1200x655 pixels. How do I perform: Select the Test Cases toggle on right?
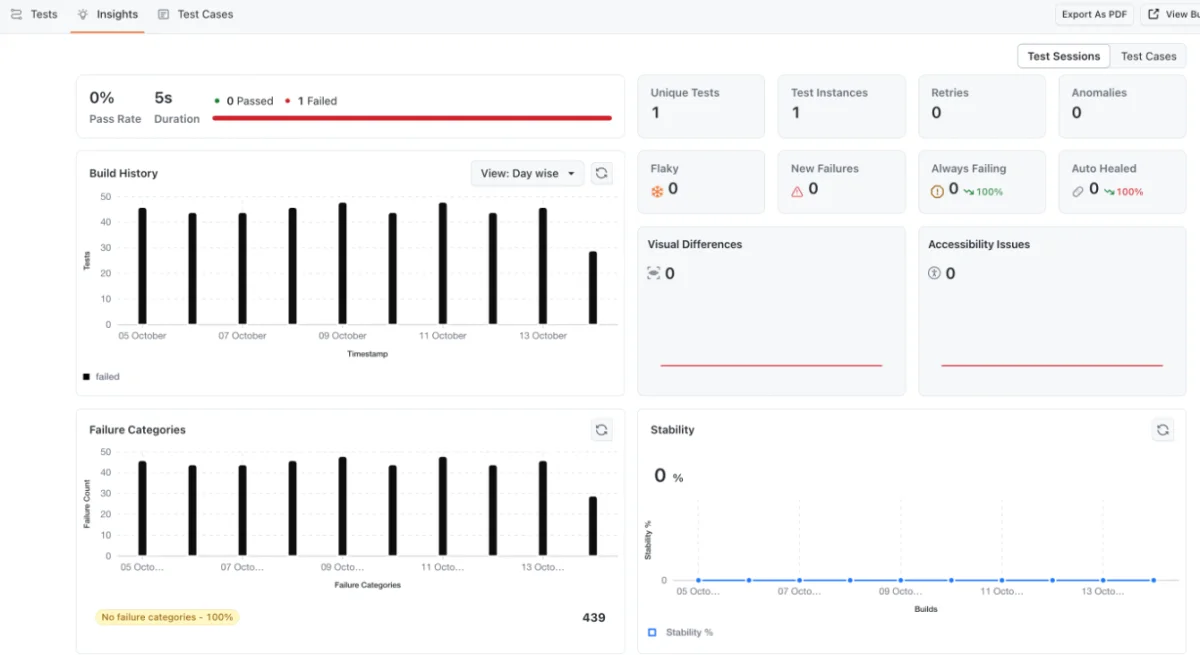point(1148,56)
